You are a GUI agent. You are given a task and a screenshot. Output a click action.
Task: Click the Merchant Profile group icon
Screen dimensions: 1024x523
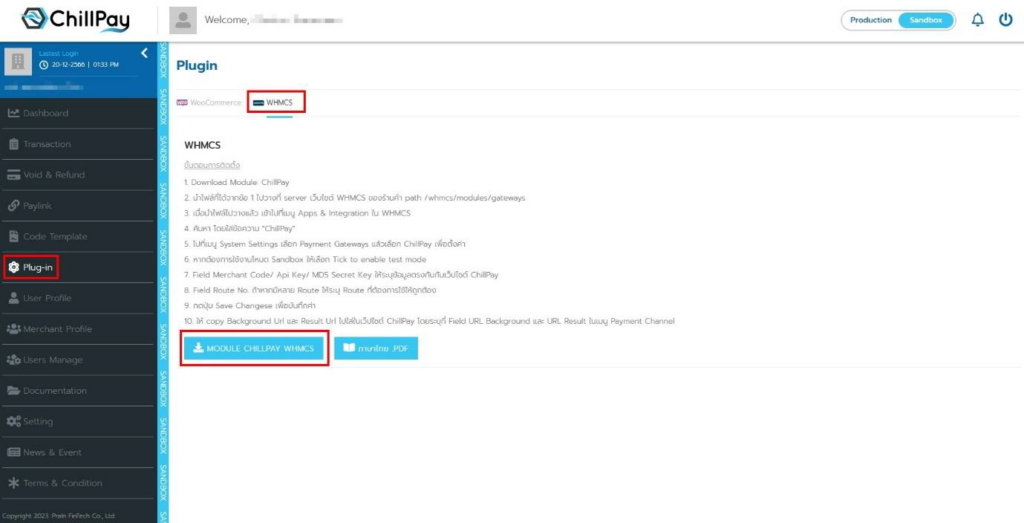tap(14, 329)
